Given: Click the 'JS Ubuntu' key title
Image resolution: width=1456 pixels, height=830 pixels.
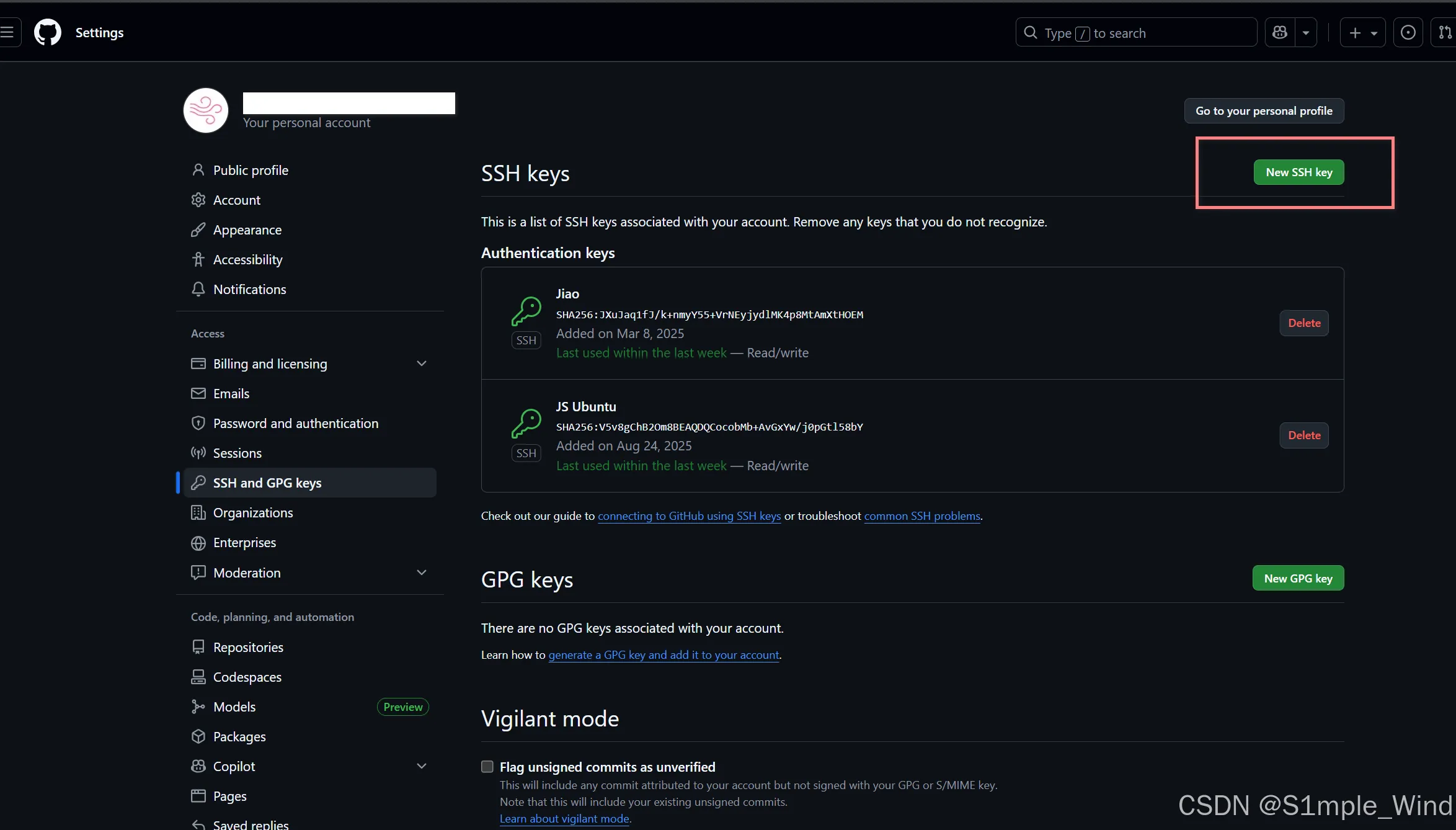Looking at the screenshot, I should point(586,407).
